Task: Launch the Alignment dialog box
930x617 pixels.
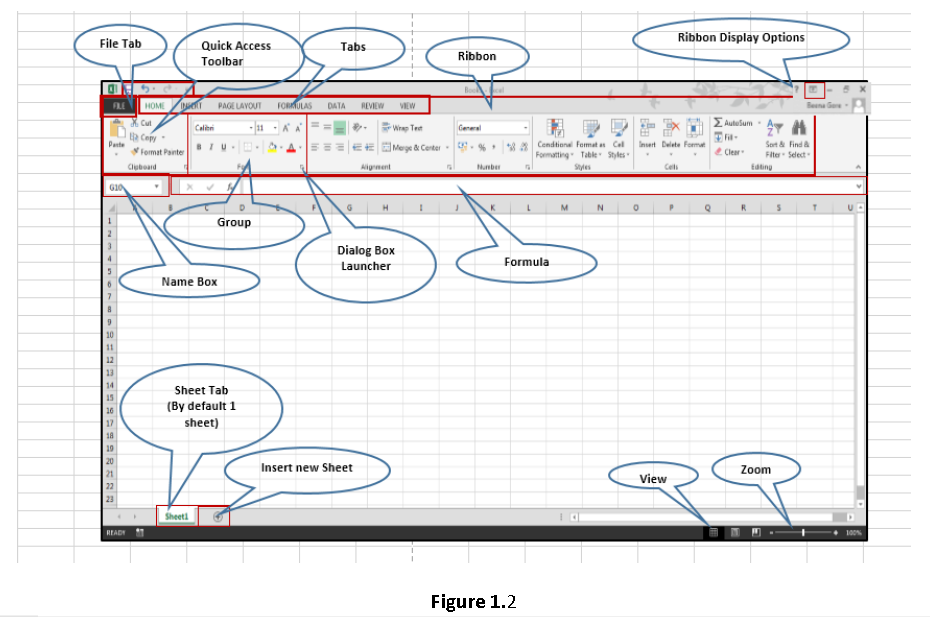Action: 449,167
